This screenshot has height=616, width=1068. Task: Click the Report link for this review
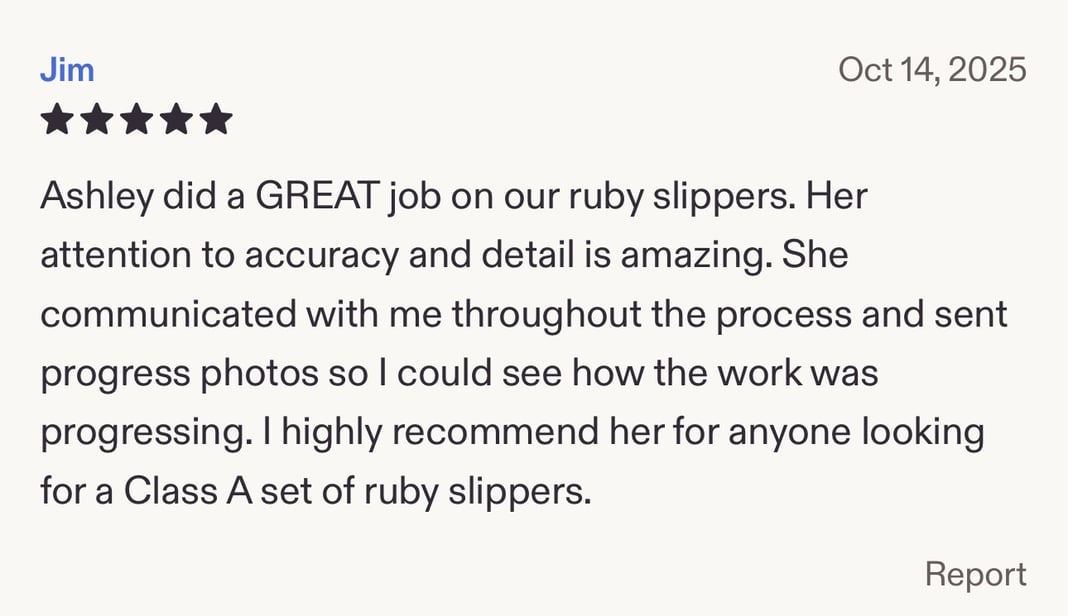coord(976,574)
